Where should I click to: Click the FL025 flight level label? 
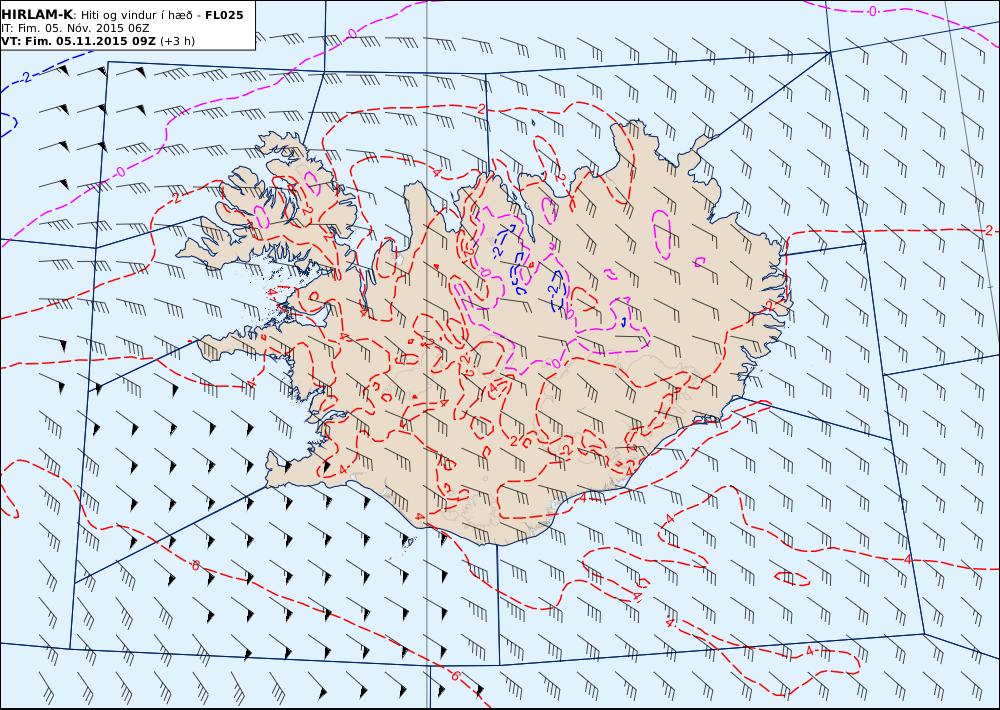tap(224, 15)
